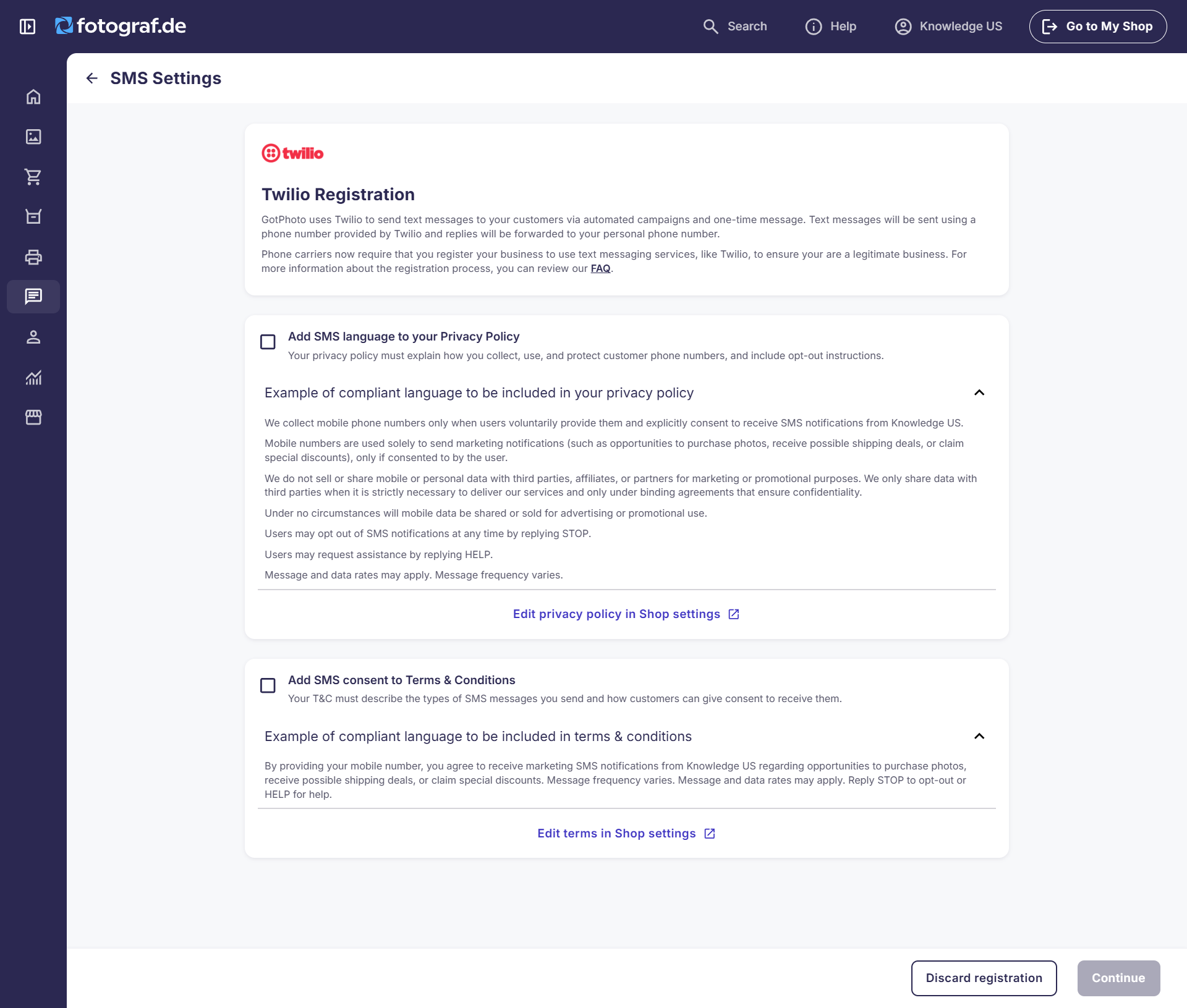
Task: Click the Twilio logo
Action: 292,153
